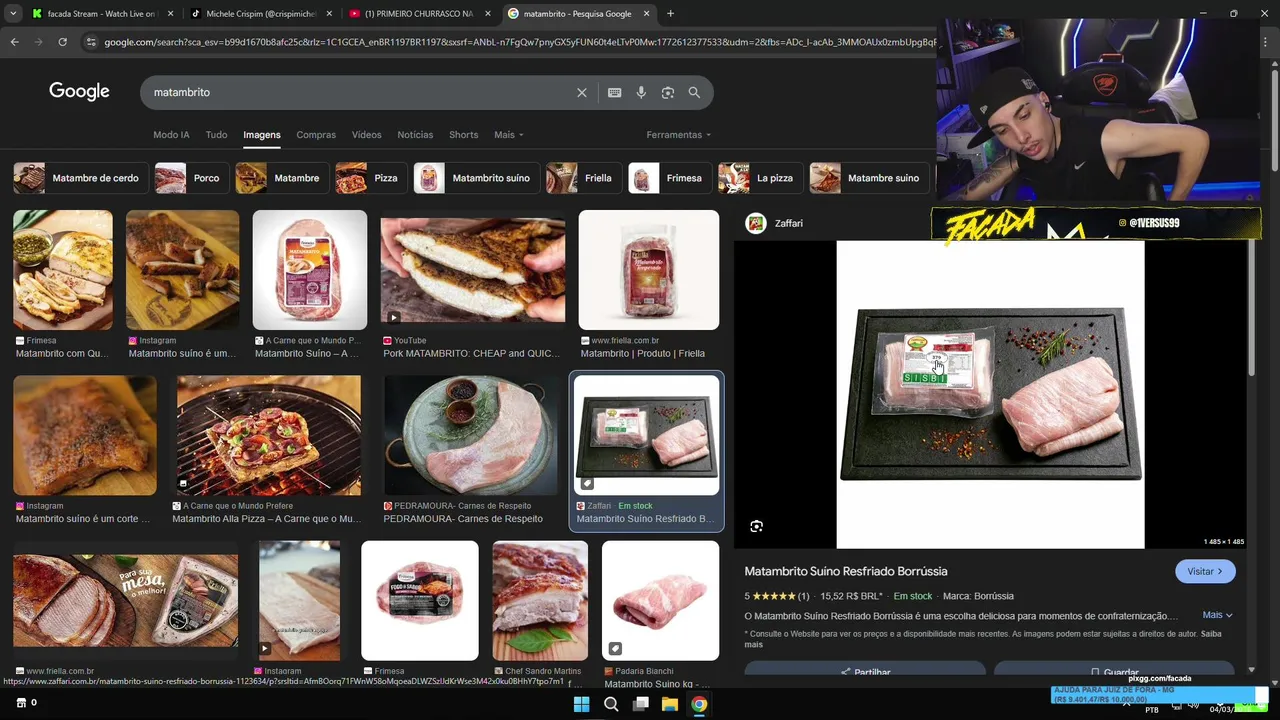
Task: Close the facada Stream tab
Action: [170, 14]
